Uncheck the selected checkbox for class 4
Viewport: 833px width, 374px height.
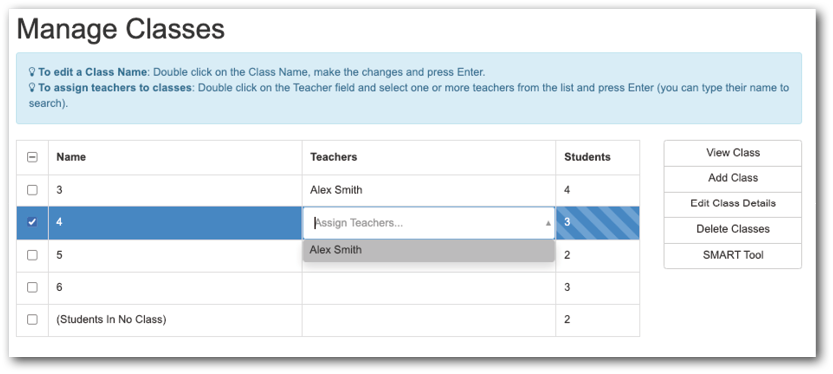(32, 222)
